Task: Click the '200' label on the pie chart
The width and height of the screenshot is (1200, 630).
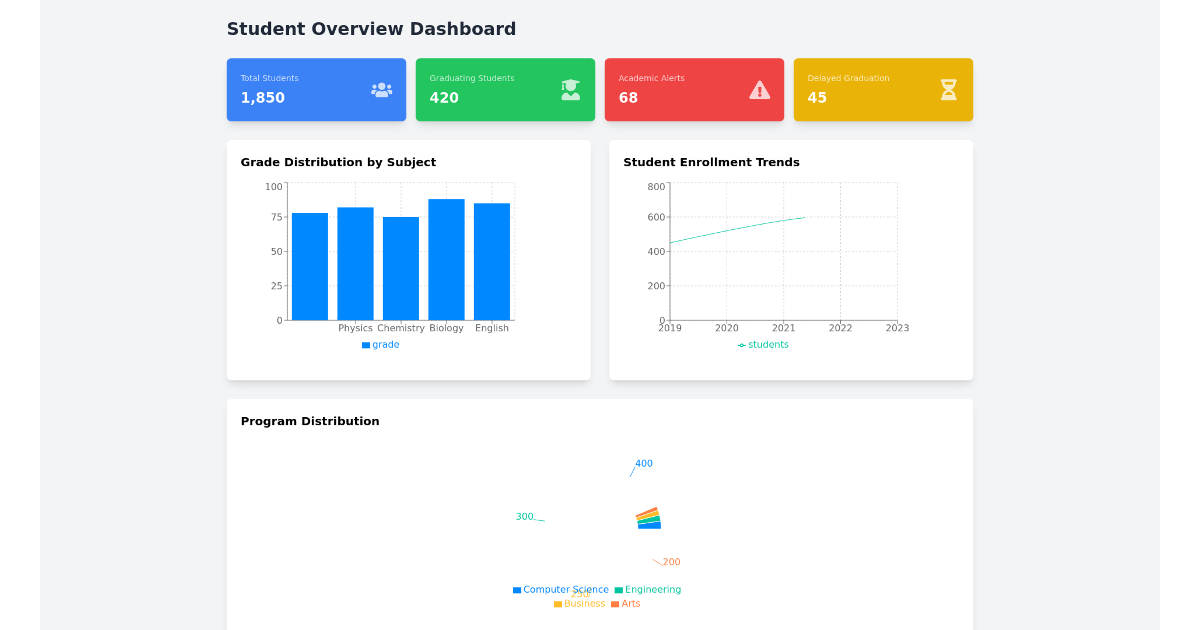Action: 670,561
